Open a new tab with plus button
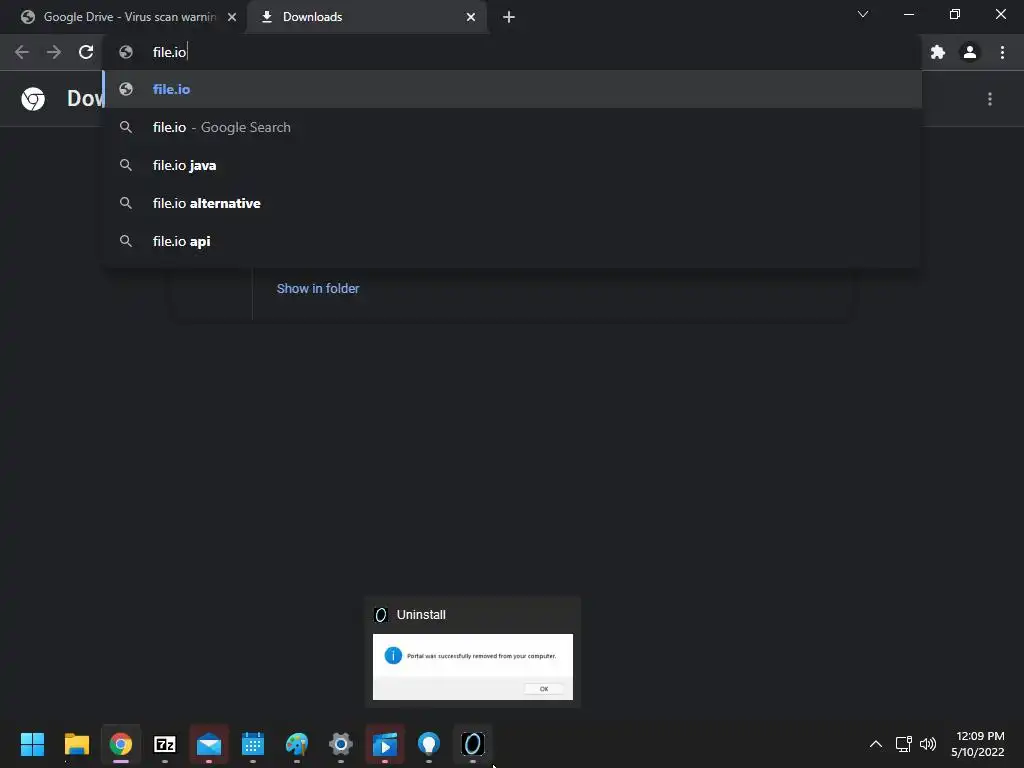The height and width of the screenshot is (768, 1024). point(509,17)
